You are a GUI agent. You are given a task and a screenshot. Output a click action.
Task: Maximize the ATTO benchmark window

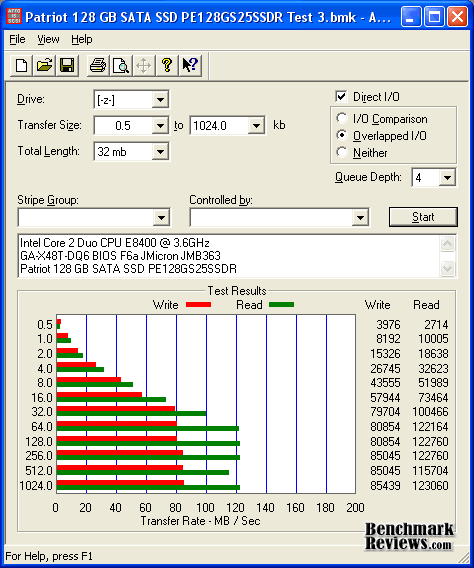(434, 17)
